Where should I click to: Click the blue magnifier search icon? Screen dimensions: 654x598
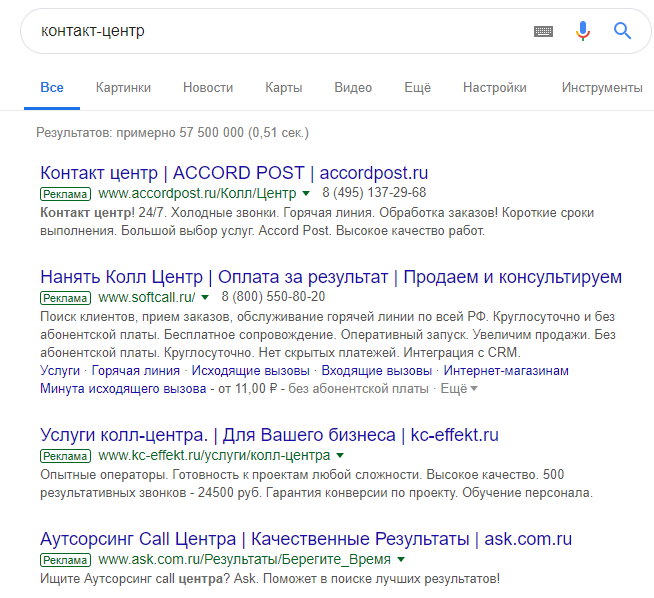(622, 31)
